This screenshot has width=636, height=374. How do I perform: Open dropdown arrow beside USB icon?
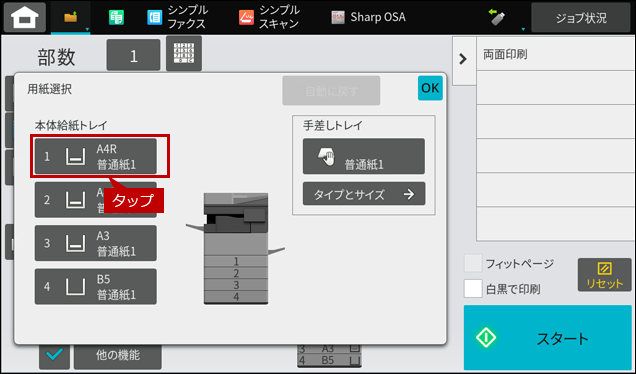tap(523, 29)
